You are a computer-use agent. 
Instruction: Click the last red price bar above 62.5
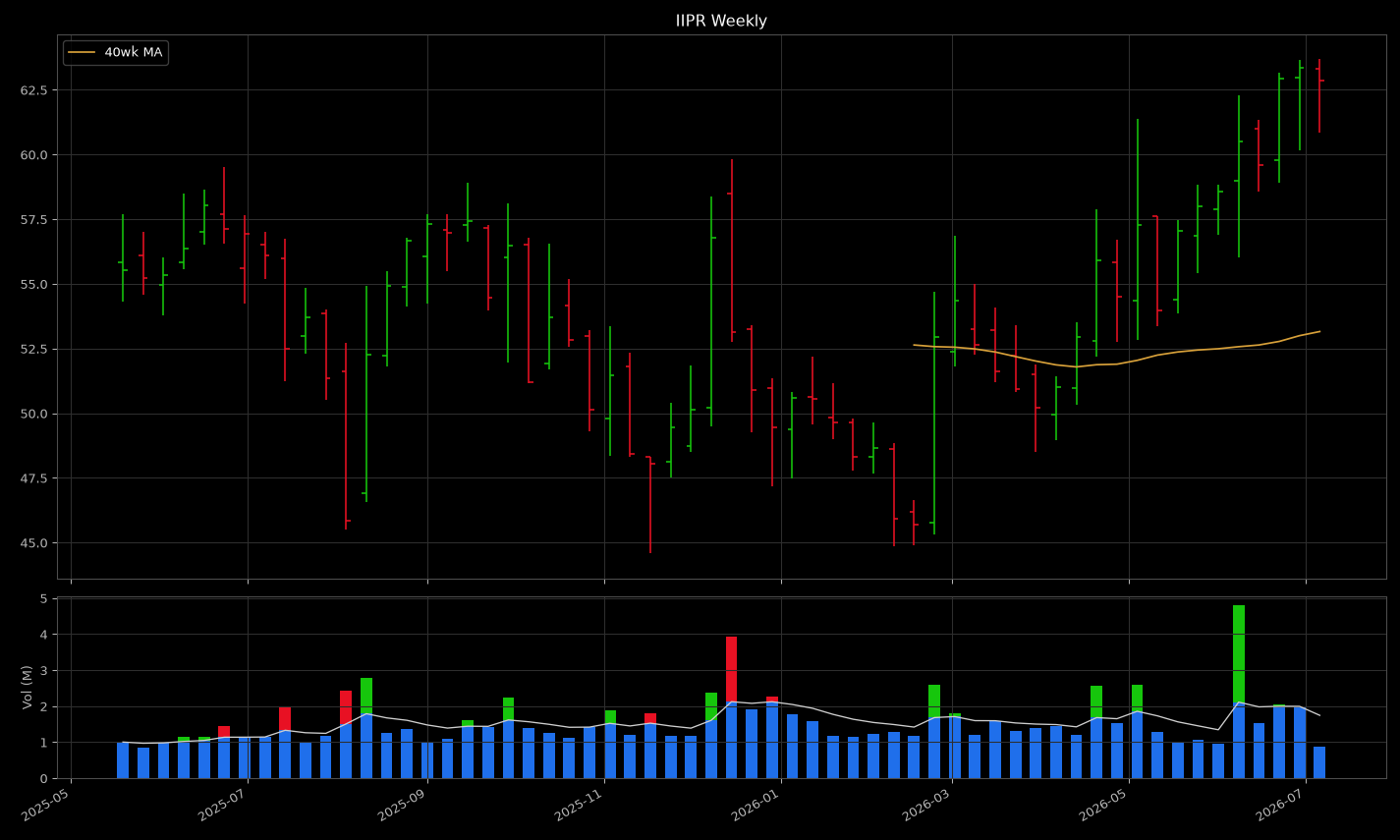[x=1319, y=95]
